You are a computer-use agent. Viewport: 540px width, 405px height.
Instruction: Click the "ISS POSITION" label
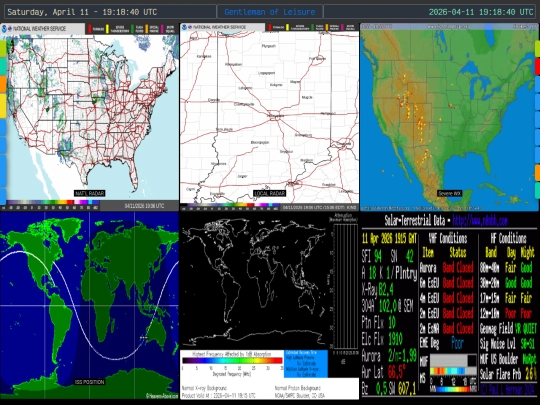coord(90,382)
